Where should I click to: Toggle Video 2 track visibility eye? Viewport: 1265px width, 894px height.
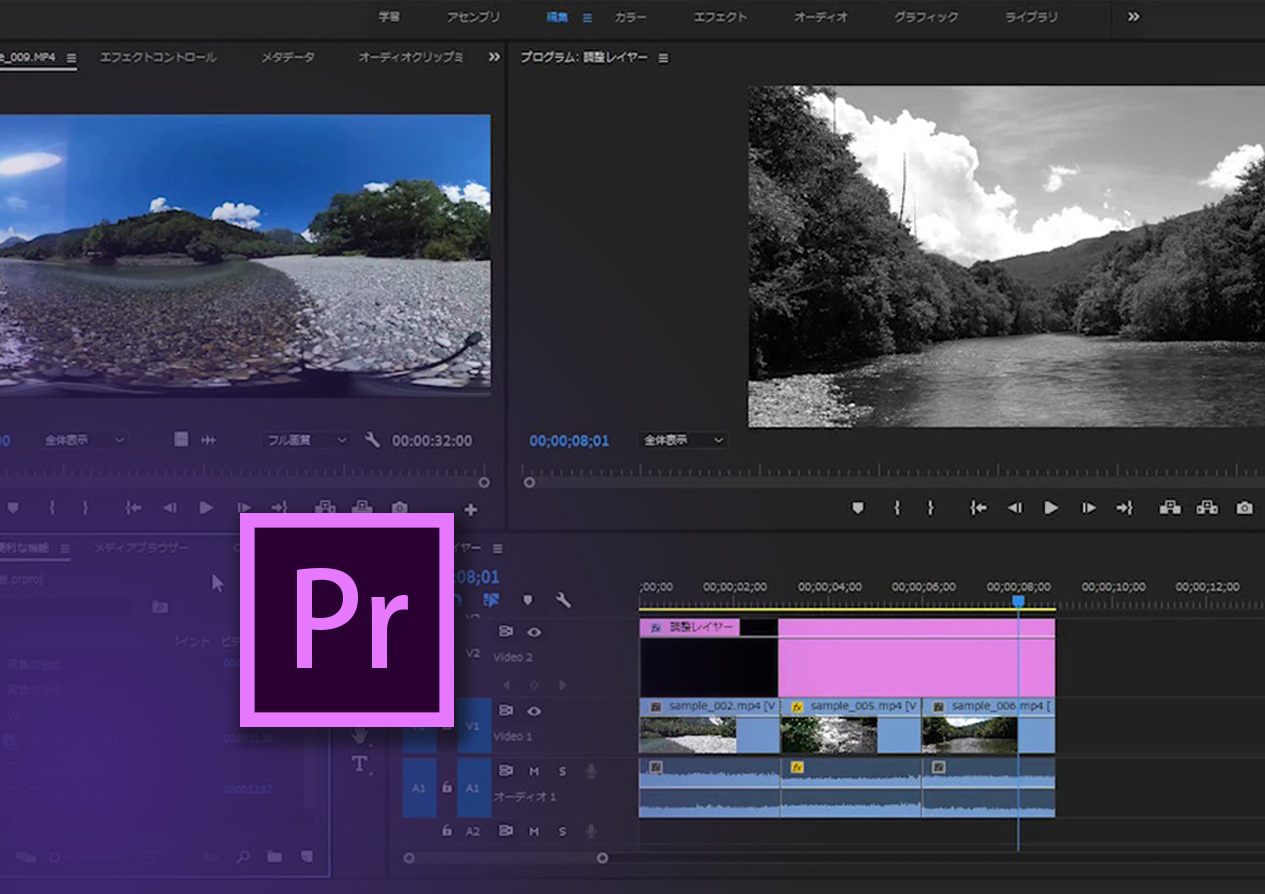[x=534, y=632]
